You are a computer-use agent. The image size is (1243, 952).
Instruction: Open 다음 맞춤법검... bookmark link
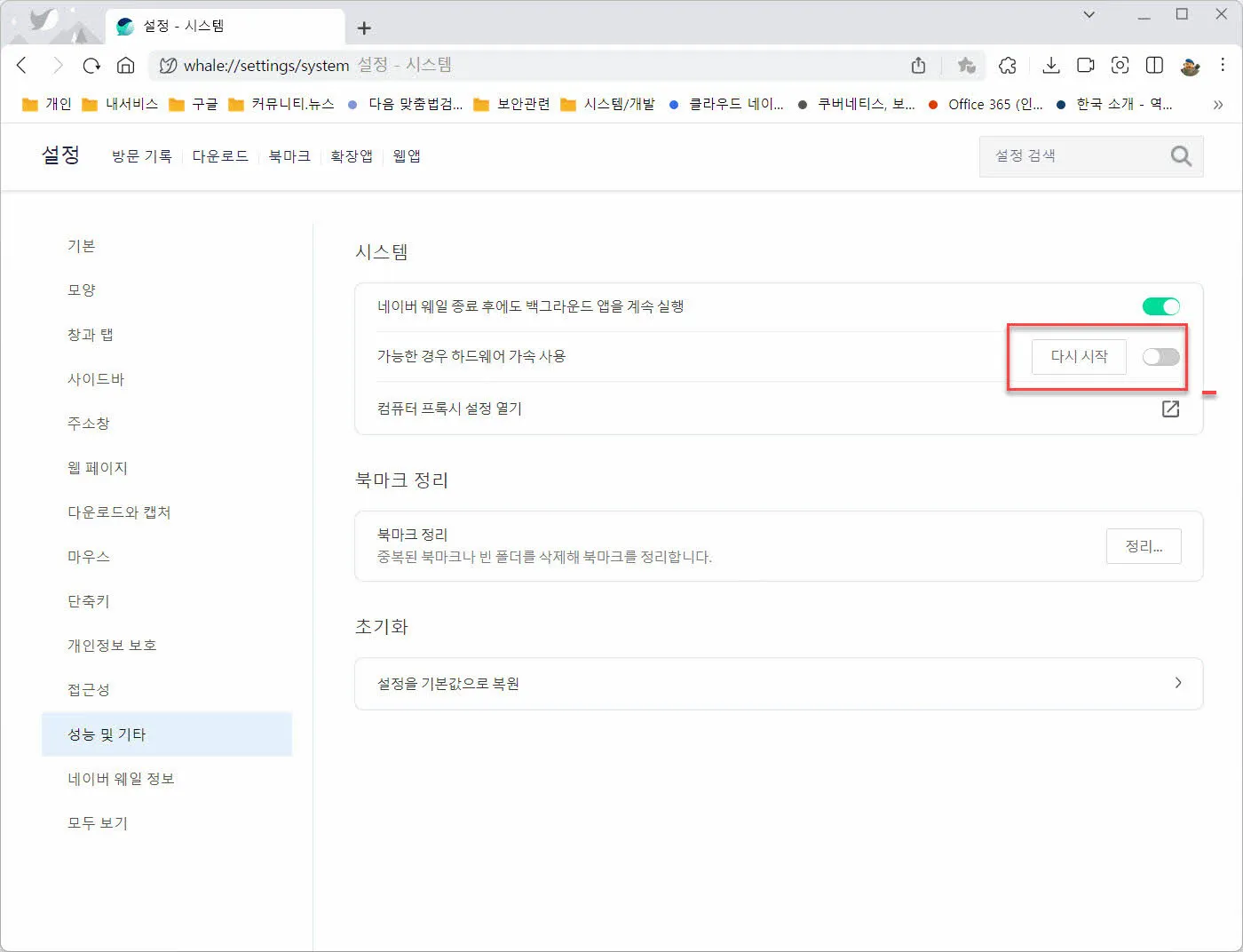[405, 104]
